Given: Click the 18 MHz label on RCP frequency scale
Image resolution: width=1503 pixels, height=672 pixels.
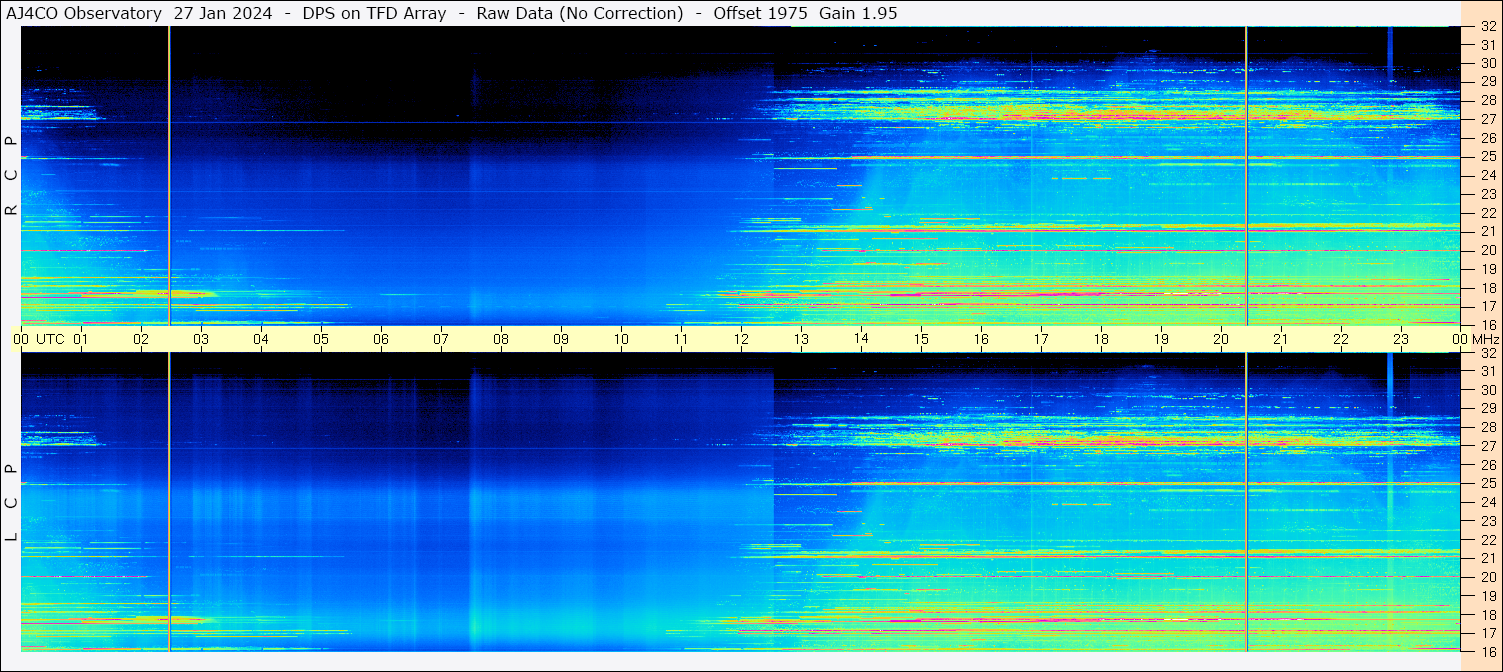Looking at the screenshot, I should (1487, 288).
